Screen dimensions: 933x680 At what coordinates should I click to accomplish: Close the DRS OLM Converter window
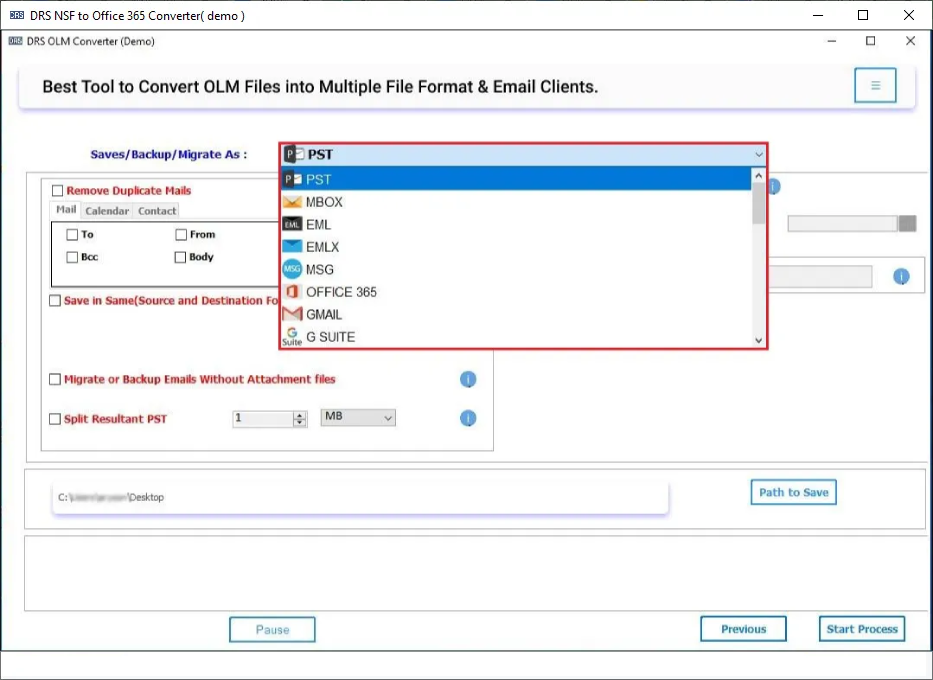(910, 40)
